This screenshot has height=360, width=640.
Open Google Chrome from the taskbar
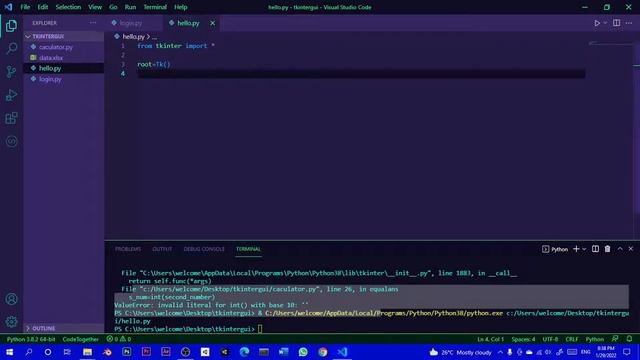point(322,352)
